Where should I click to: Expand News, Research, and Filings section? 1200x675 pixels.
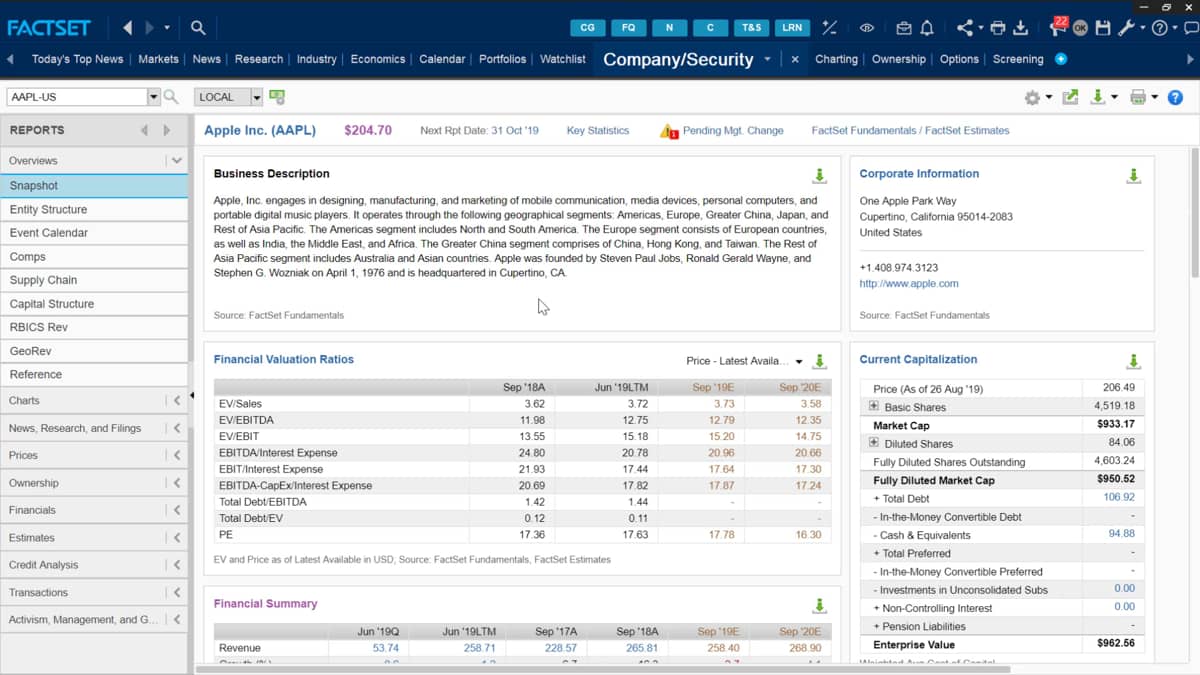coord(177,428)
